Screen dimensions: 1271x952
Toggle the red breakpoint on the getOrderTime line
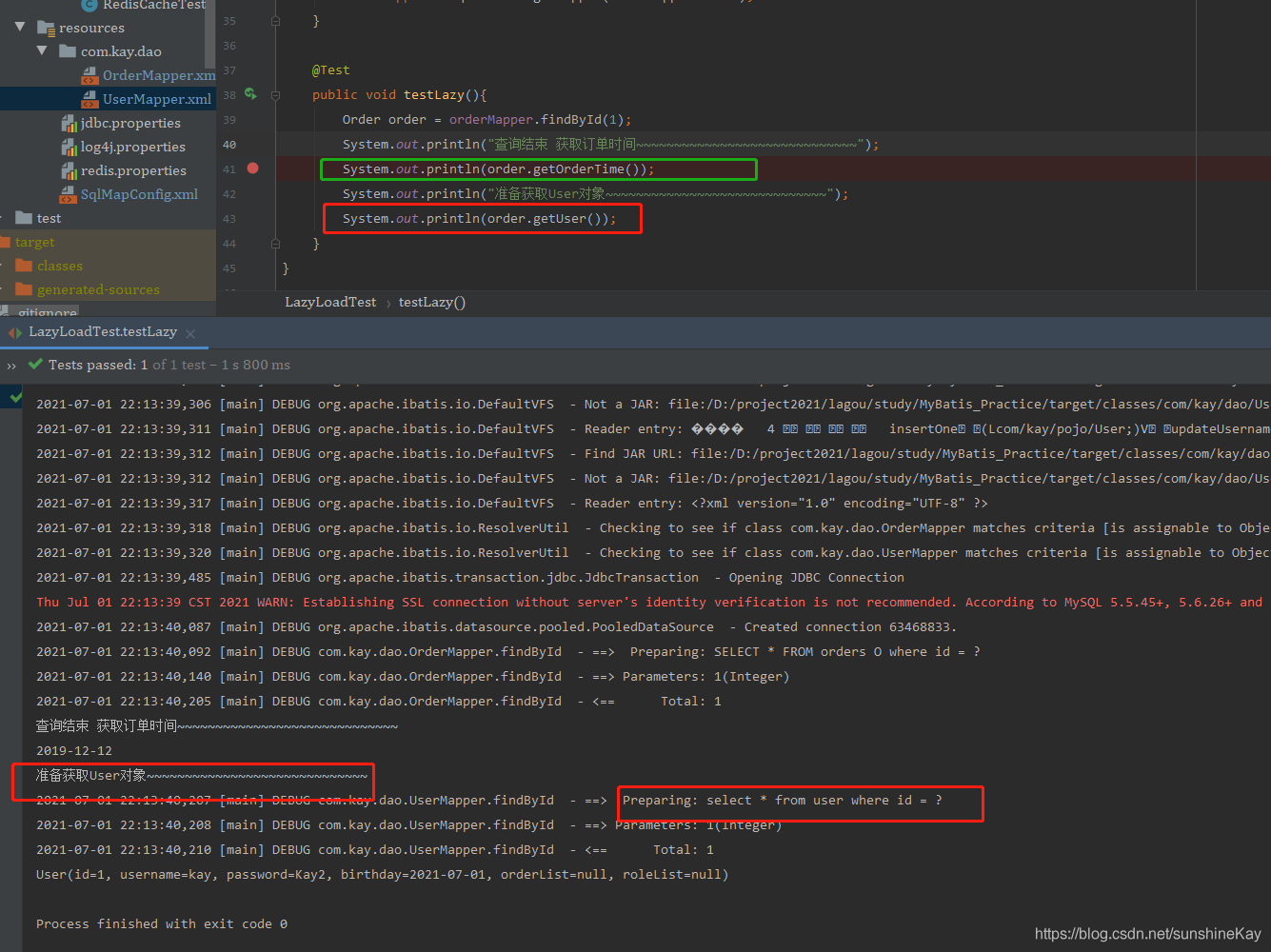pyautogui.click(x=252, y=169)
